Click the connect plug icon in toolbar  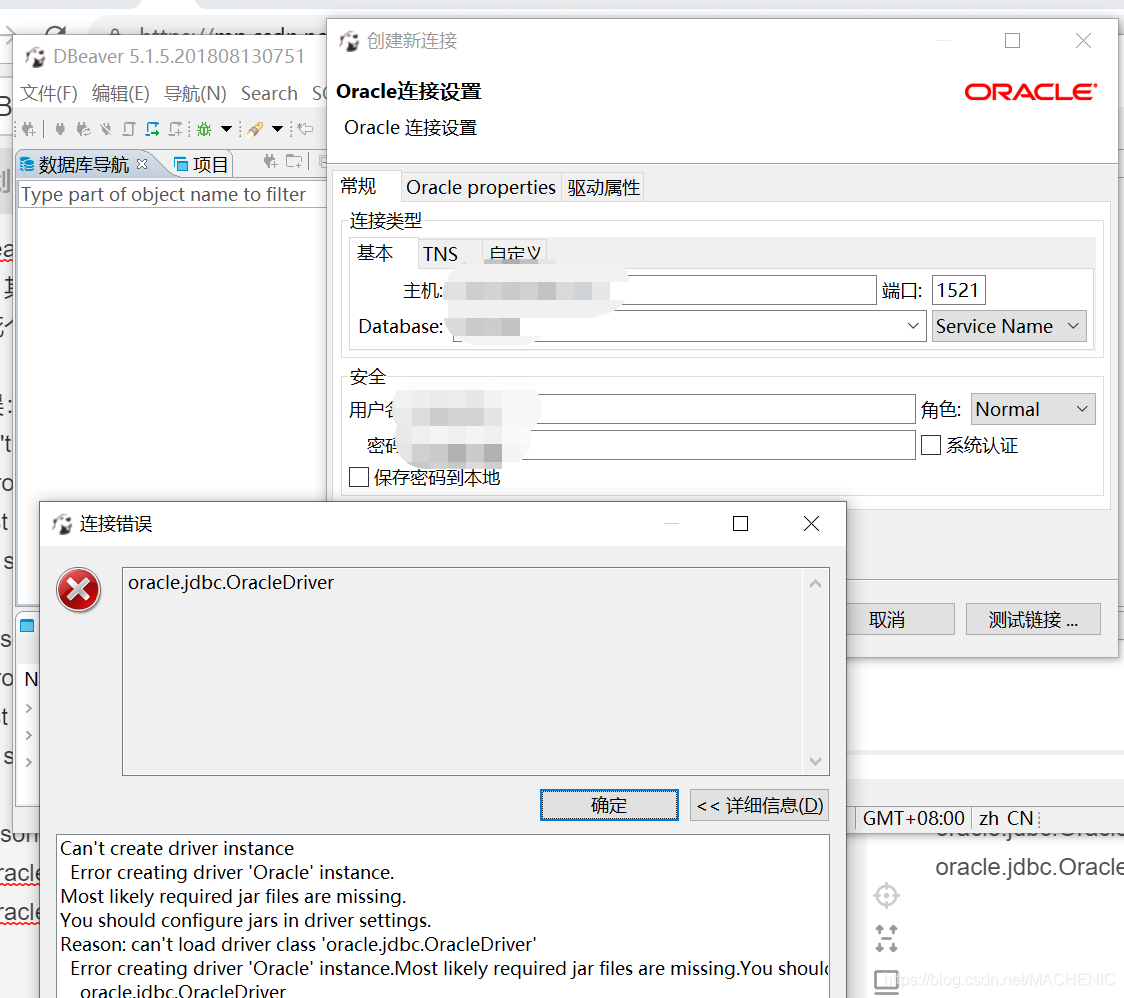pyautogui.click(x=58, y=128)
